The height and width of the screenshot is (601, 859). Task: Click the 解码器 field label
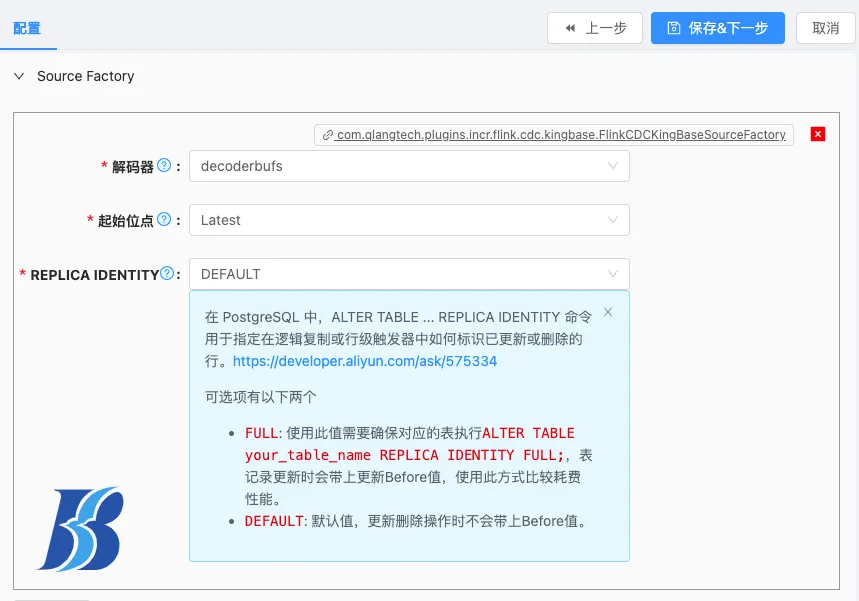click(x=133, y=167)
